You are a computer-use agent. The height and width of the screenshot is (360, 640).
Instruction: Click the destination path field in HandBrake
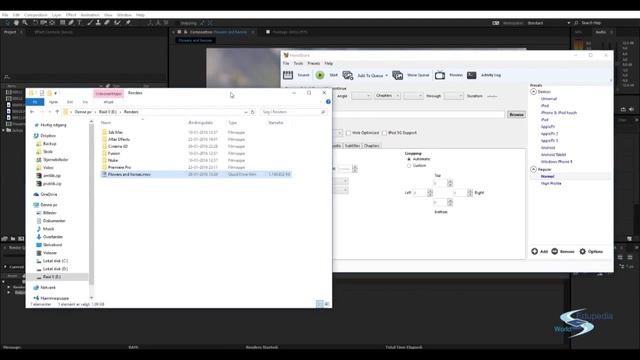419,115
